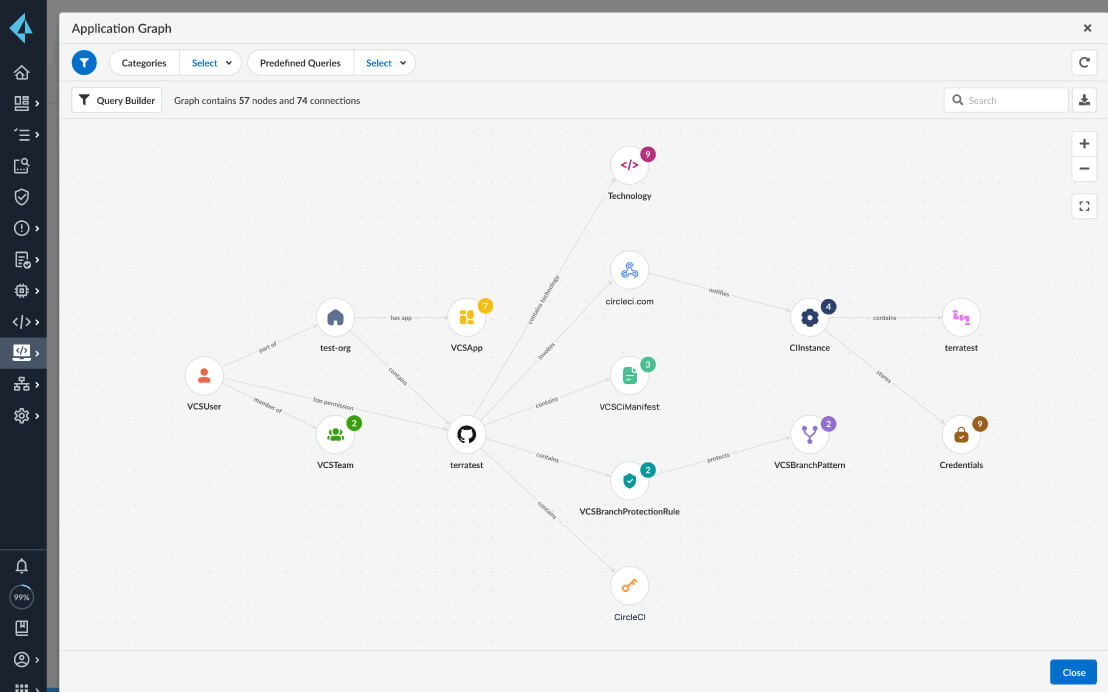
Task: Select the VCSUser node
Action: 204,374
